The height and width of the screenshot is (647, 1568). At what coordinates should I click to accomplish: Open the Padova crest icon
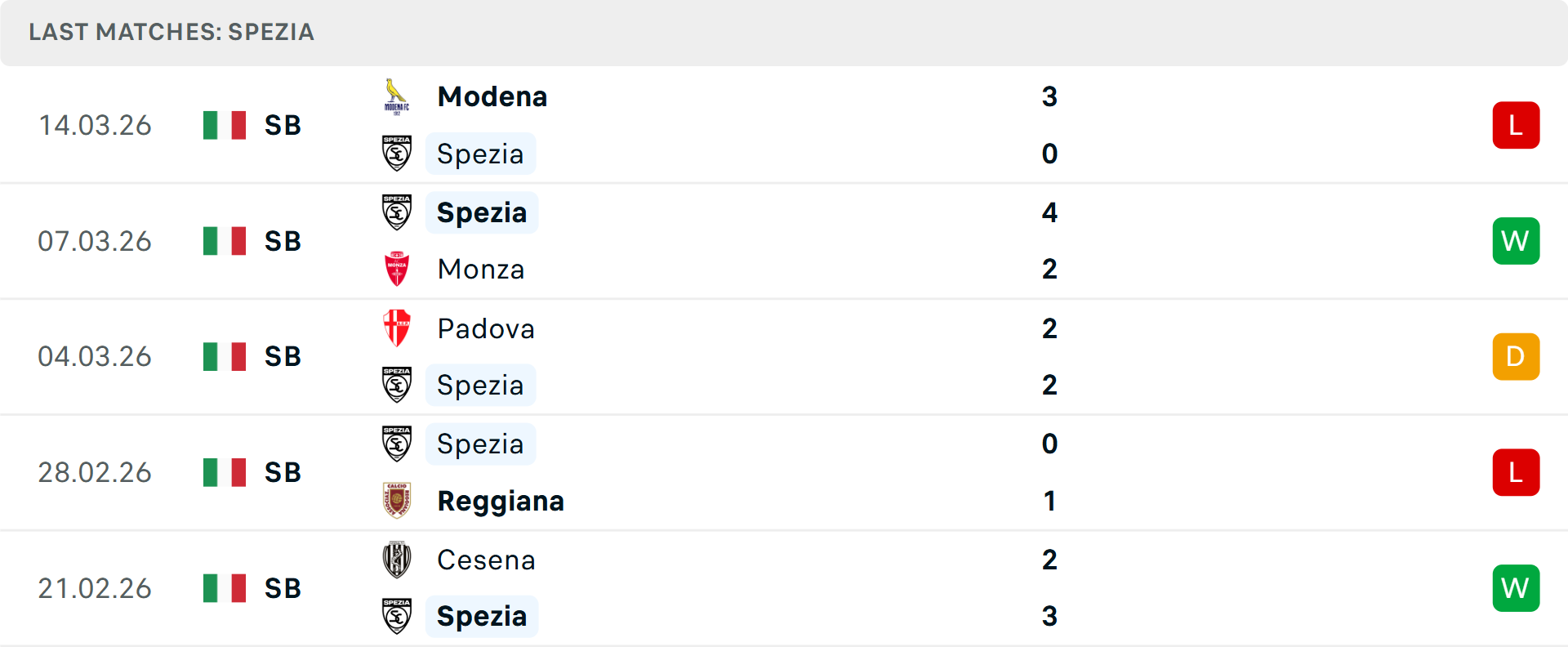397,328
